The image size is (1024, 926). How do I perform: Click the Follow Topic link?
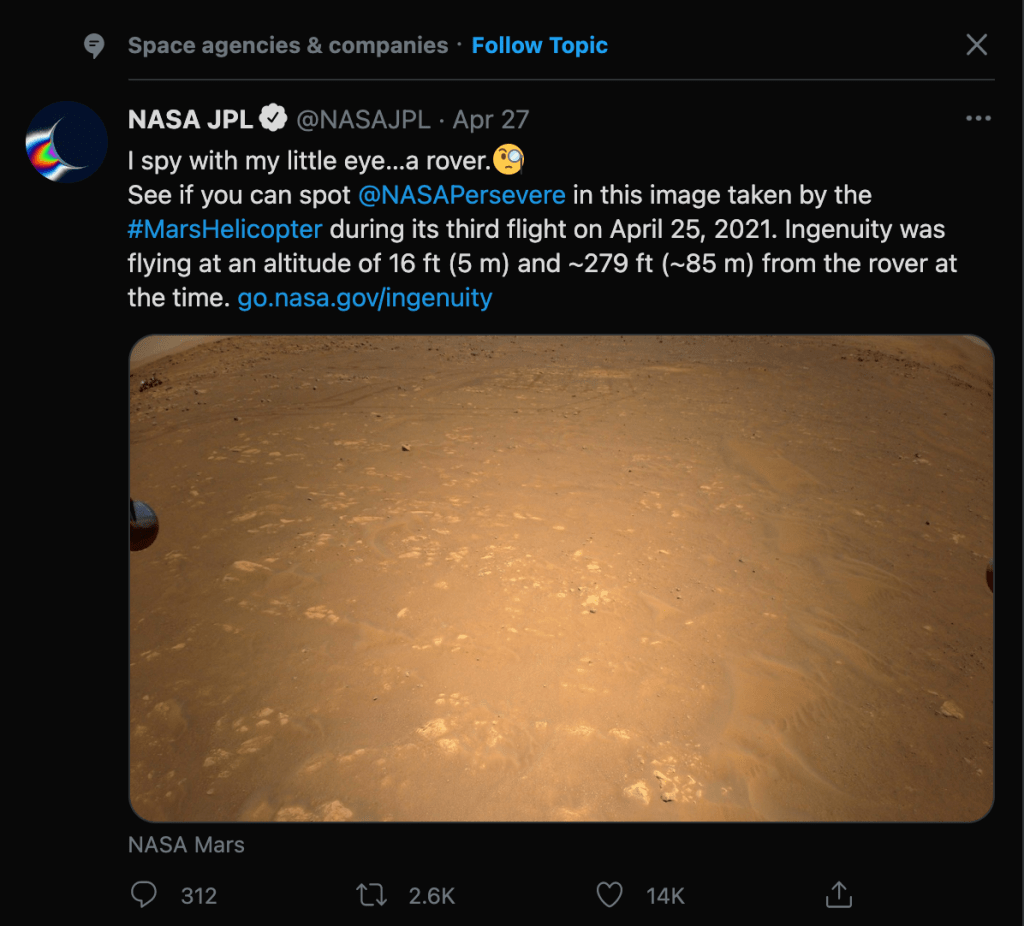pos(540,46)
